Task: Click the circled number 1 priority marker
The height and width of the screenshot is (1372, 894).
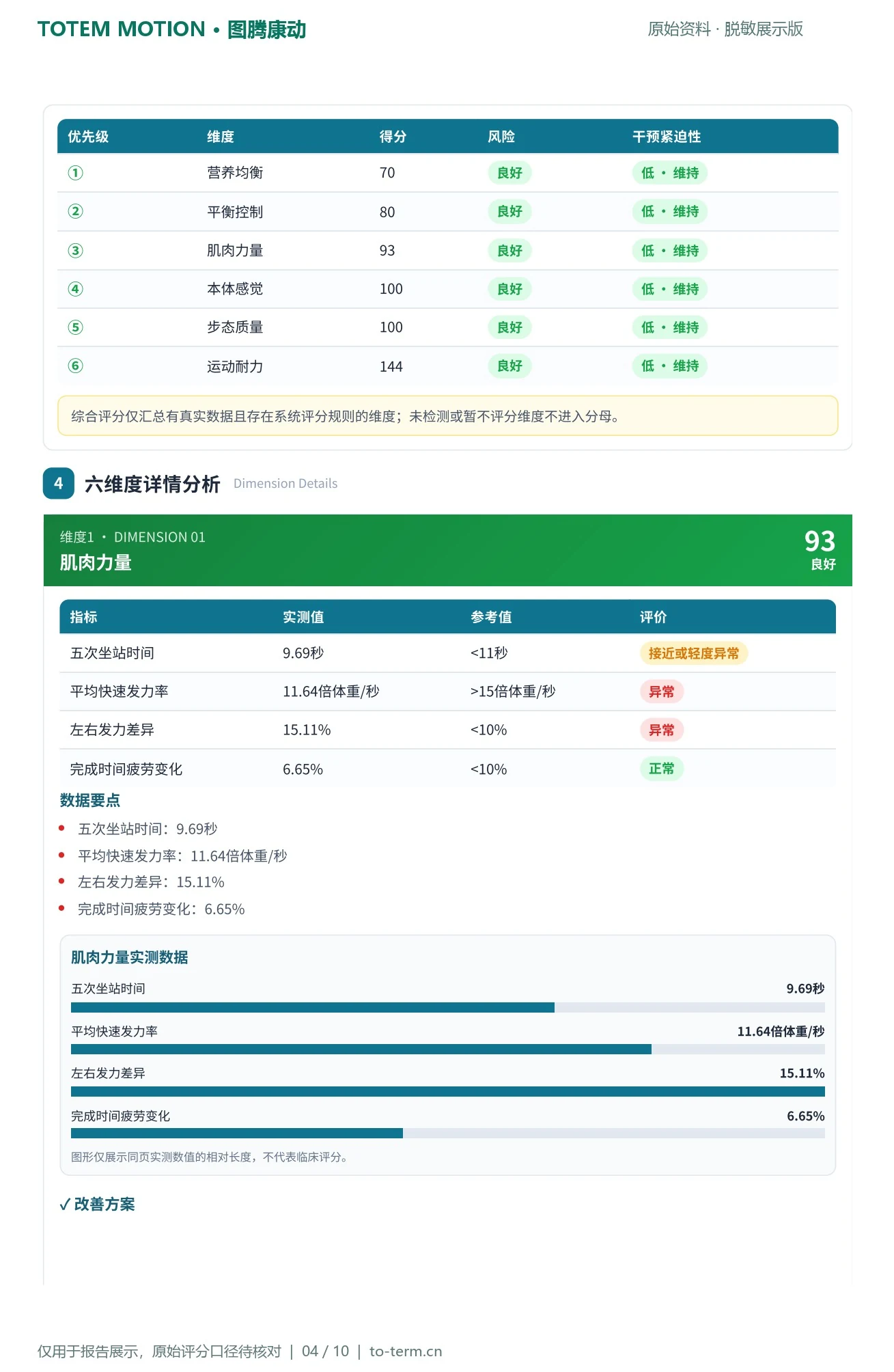Action: pos(76,173)
